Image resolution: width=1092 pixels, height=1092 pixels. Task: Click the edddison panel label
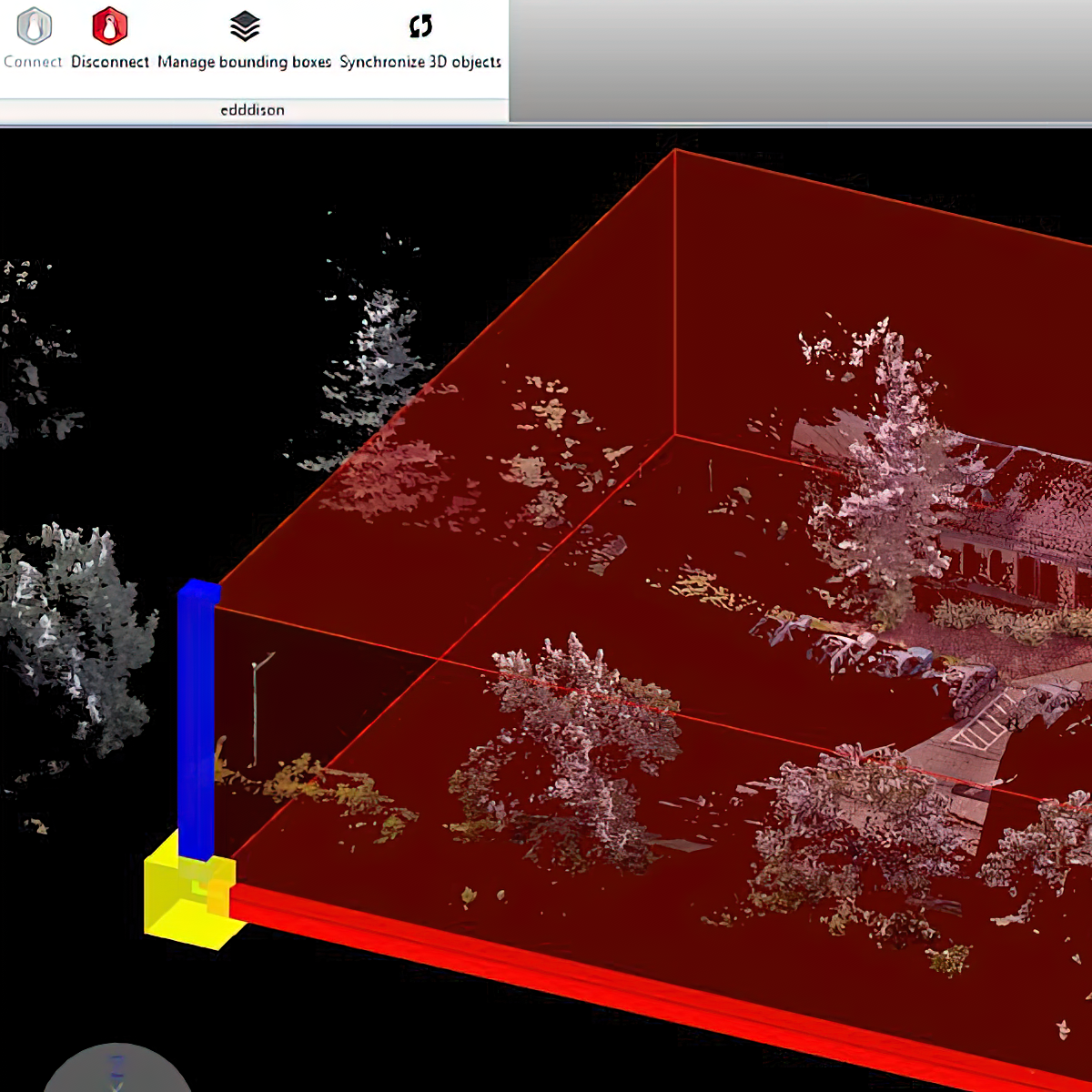click(x=252, y=110)
